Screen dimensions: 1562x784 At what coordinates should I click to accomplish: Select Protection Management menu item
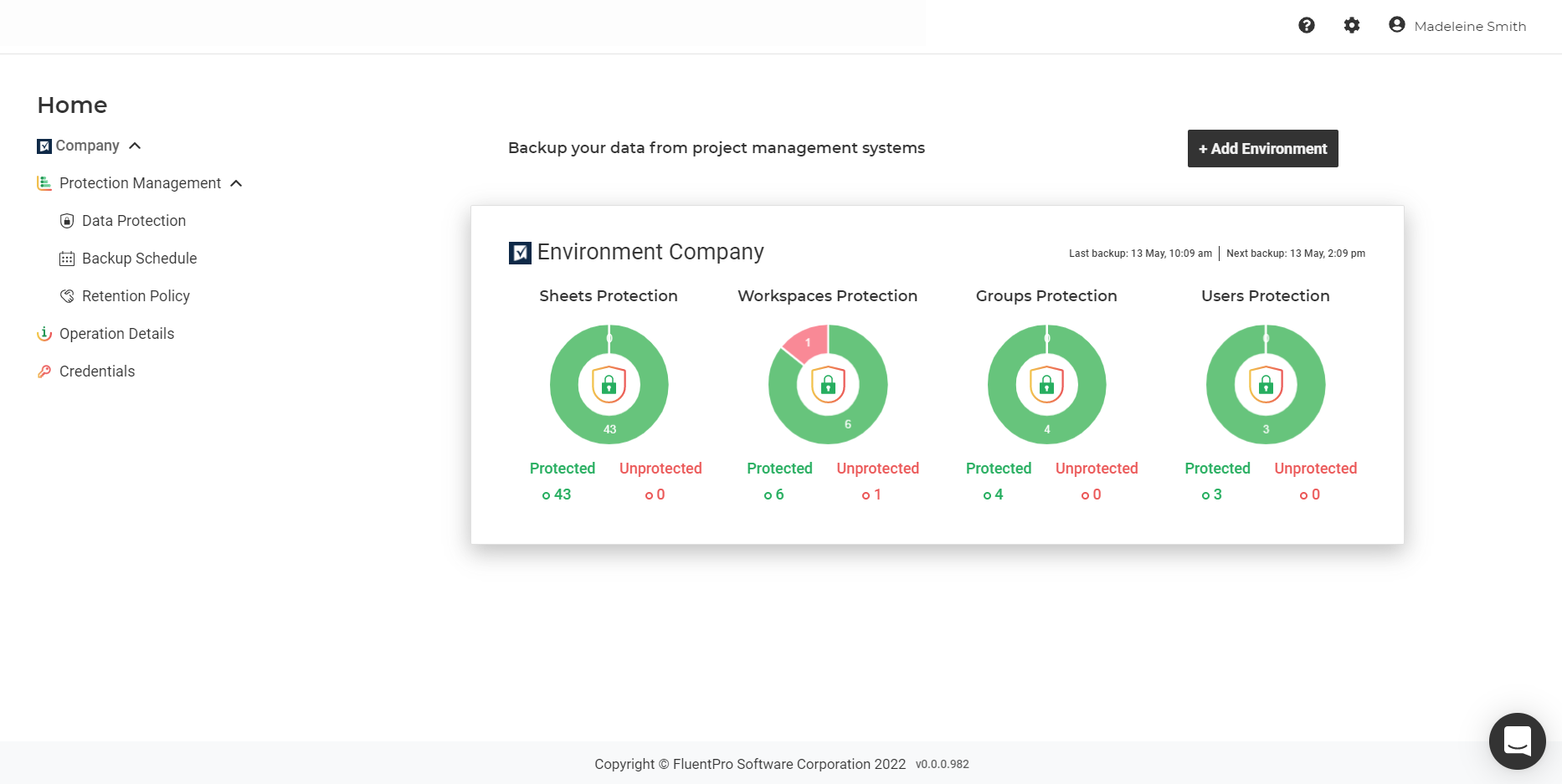140,183
